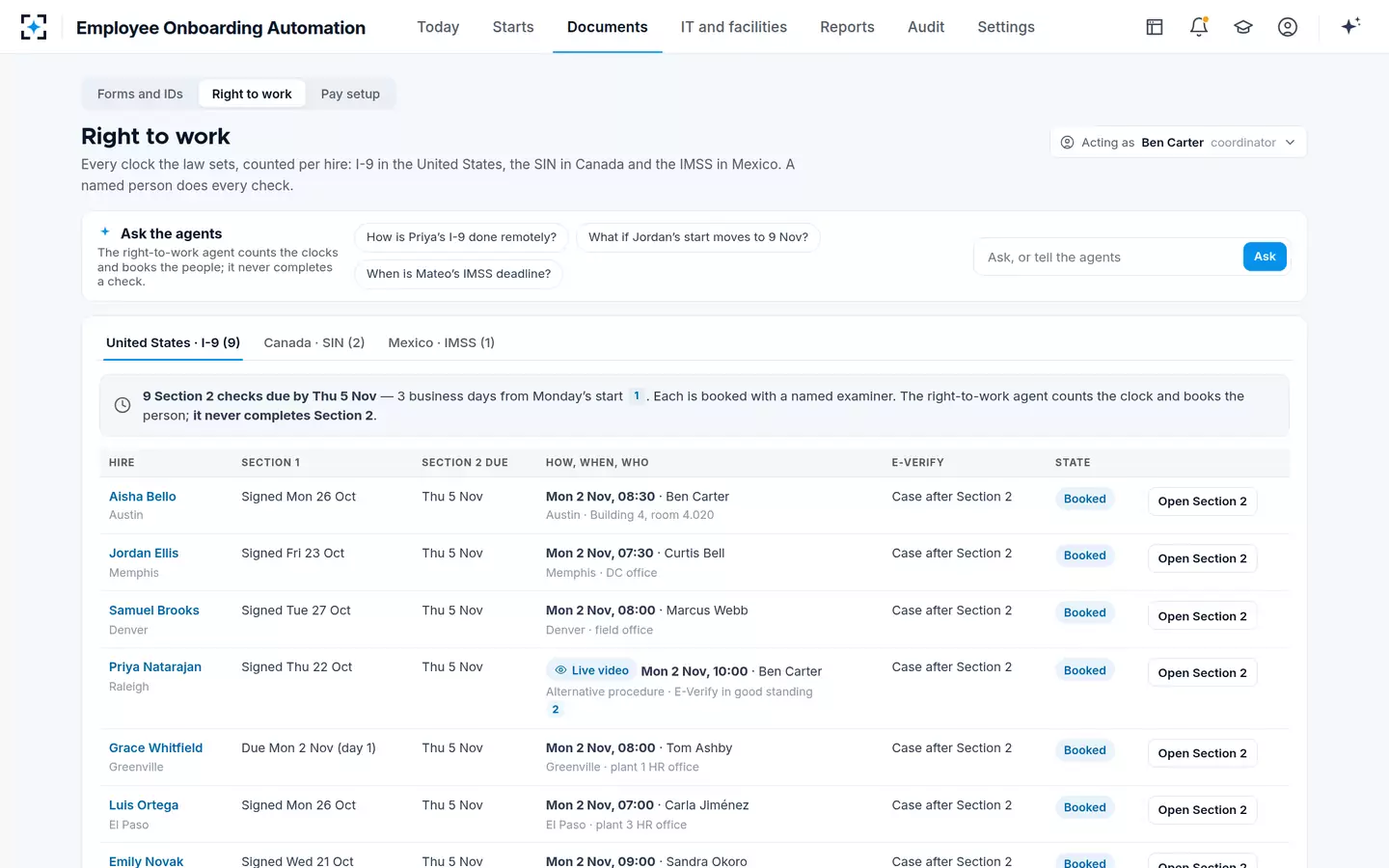Open the layout panel icon

(x=1155, y=27)
